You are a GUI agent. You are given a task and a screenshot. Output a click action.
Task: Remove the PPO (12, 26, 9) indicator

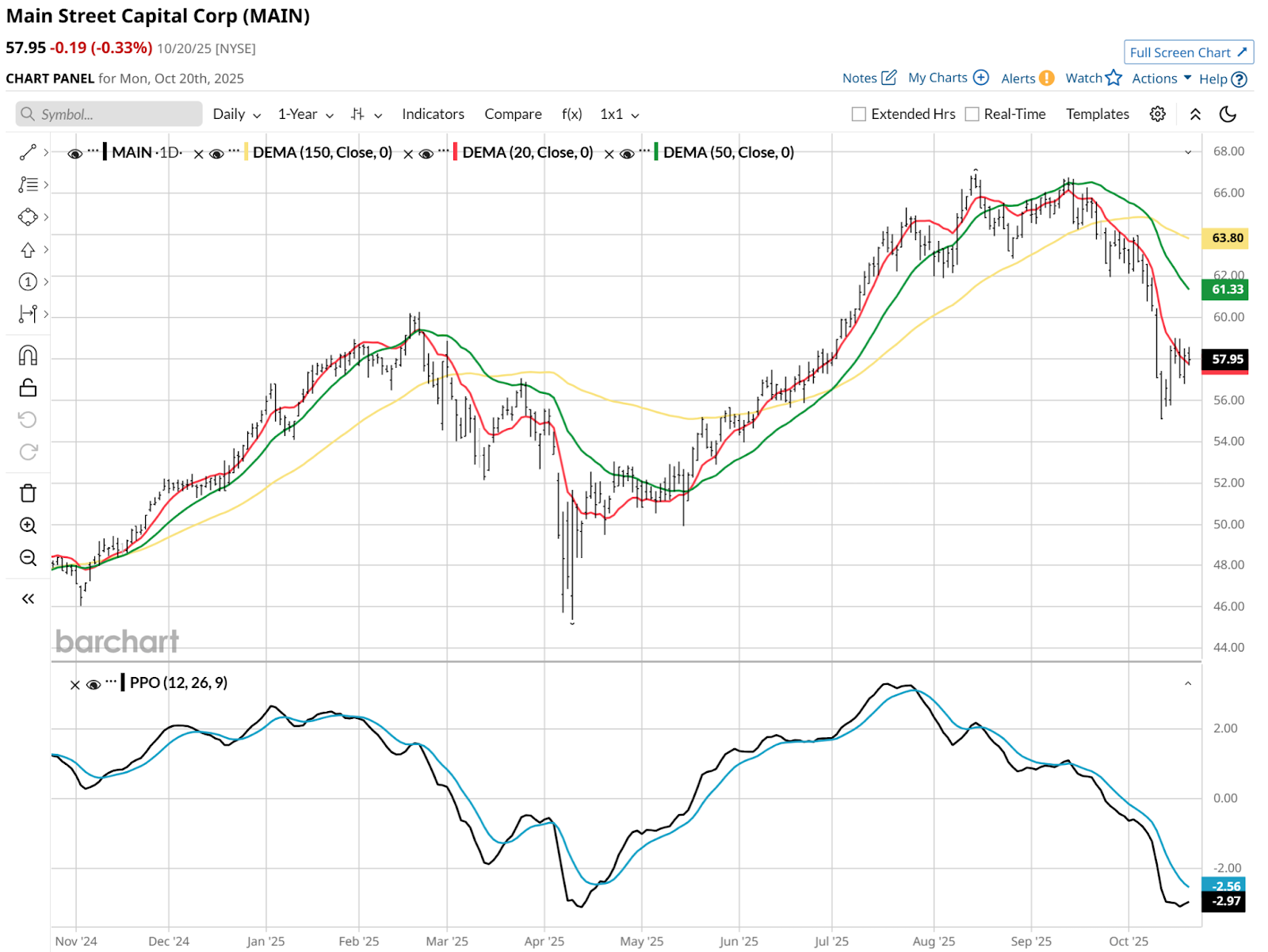click(x=74, y=685)
